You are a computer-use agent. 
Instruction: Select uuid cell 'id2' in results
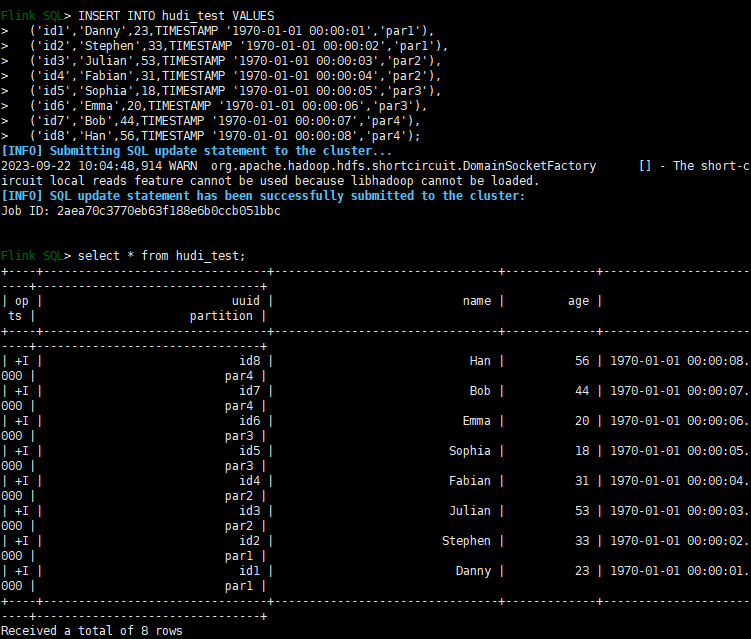click(x=250, y=541)
